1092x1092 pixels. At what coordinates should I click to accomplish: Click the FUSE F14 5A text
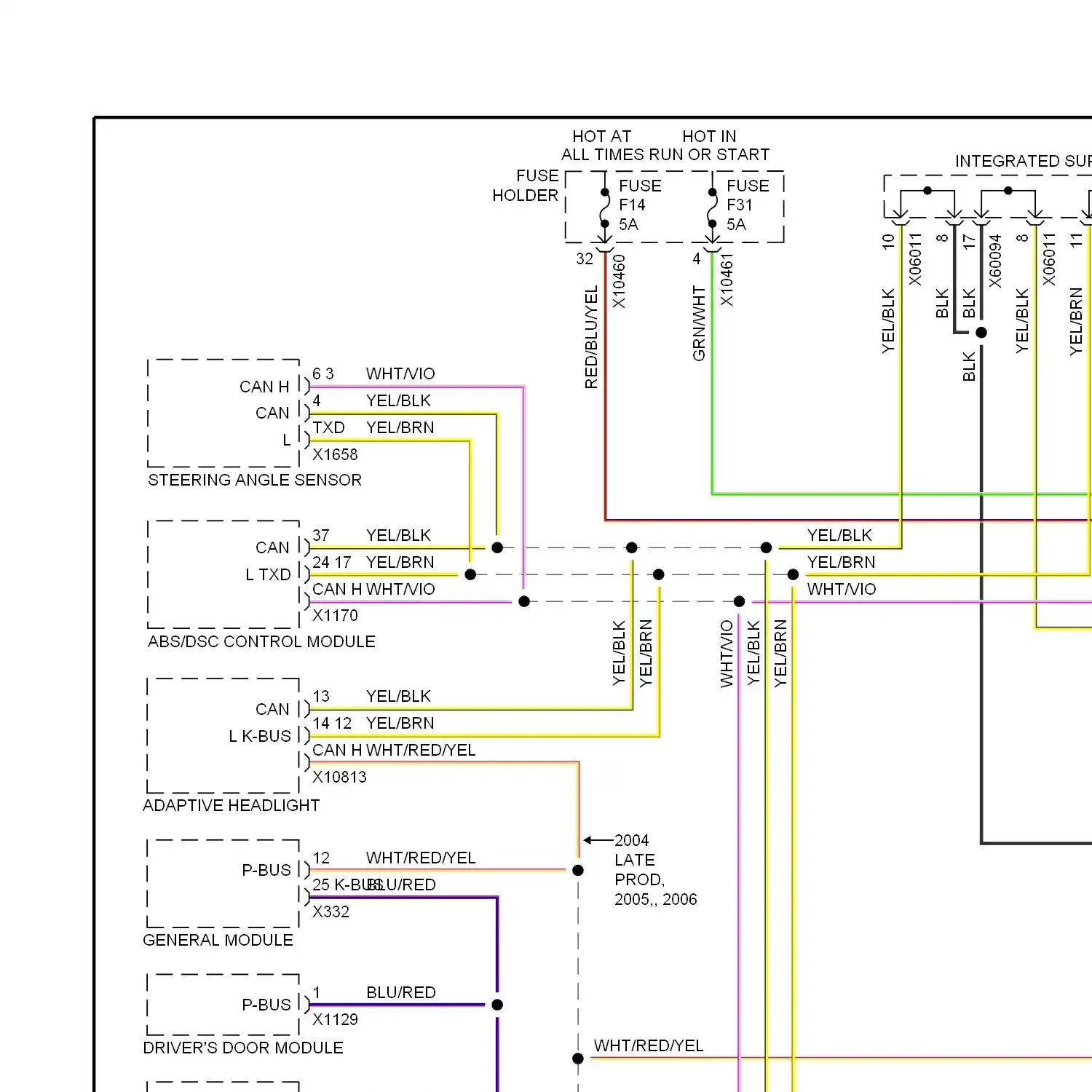coord(640,205)
